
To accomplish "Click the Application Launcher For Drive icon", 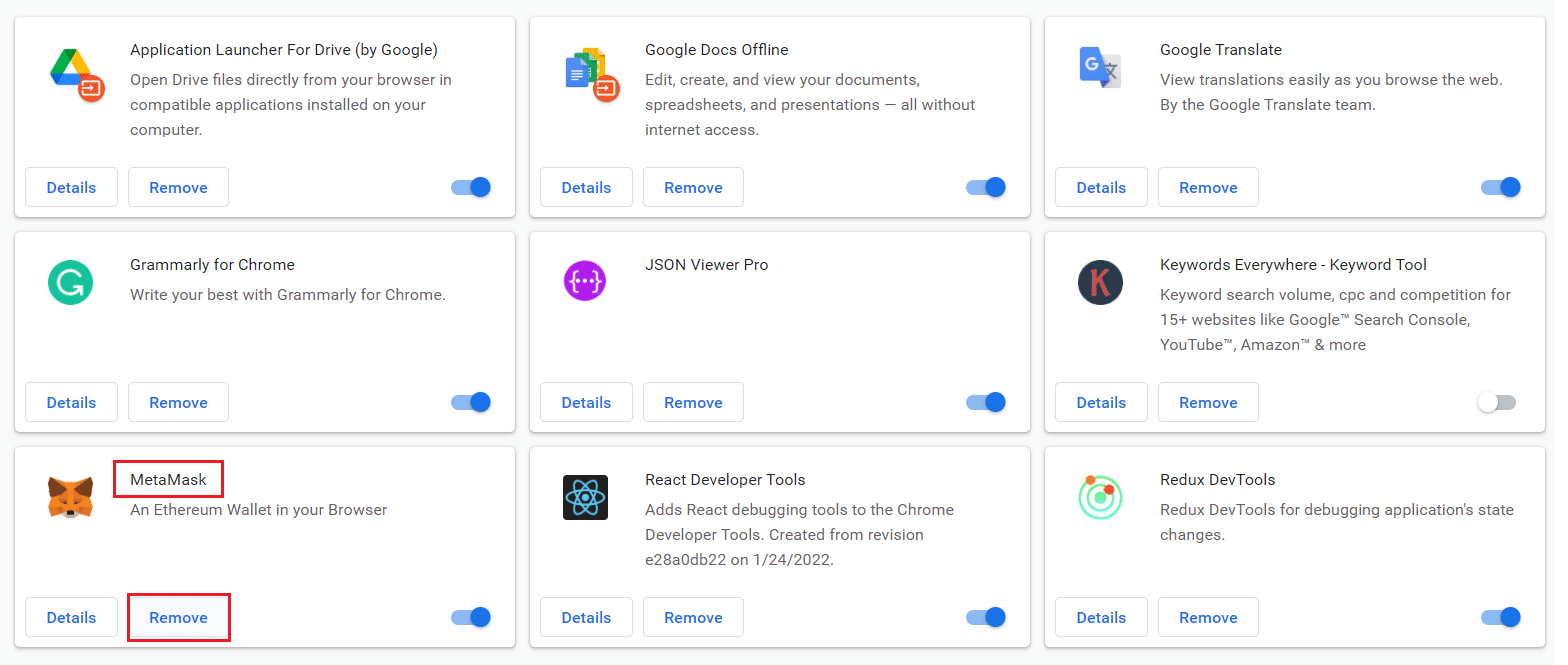I will pyautogui.click(x=76, y=75).
